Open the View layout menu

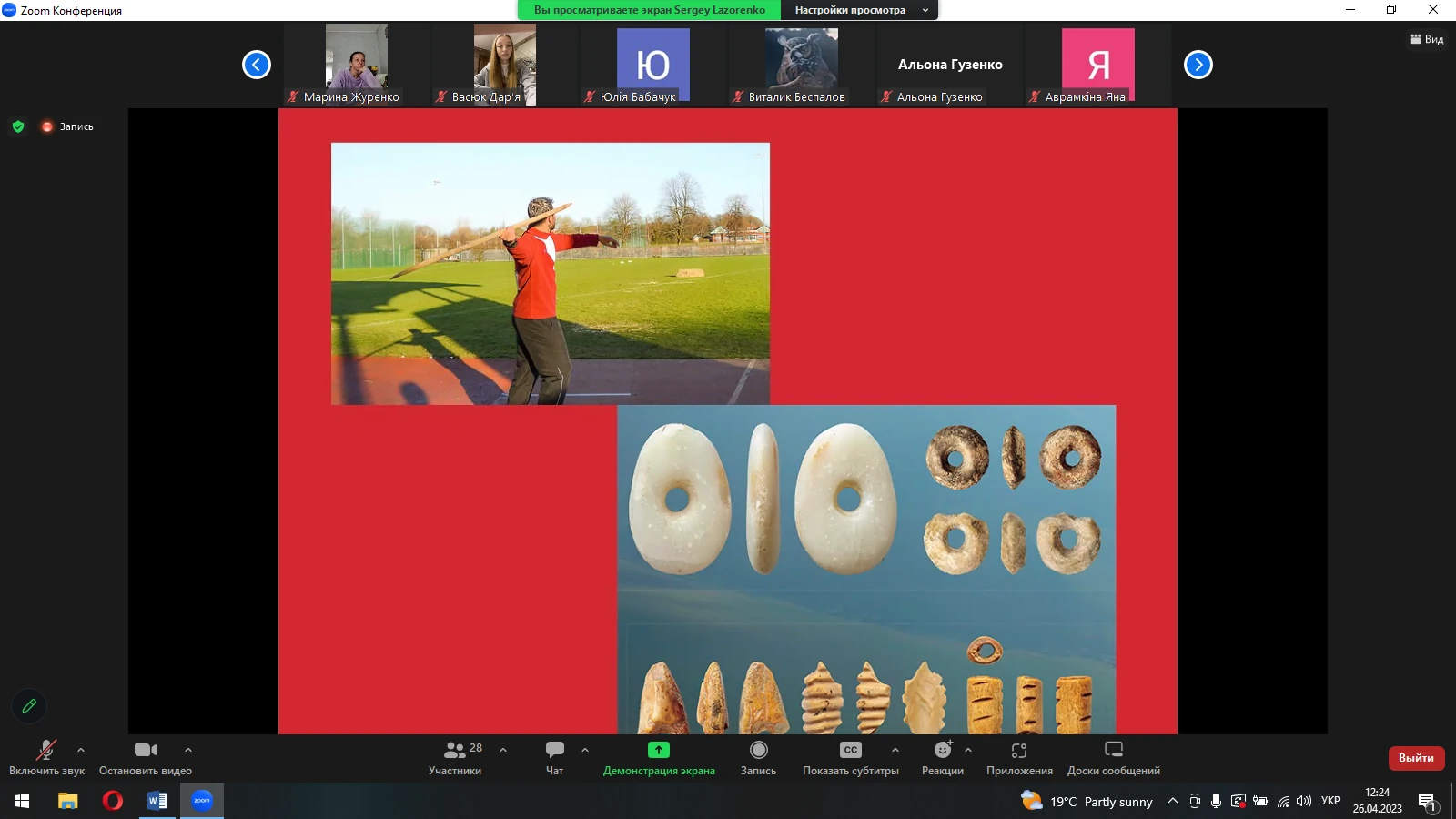pos(1427,39)
